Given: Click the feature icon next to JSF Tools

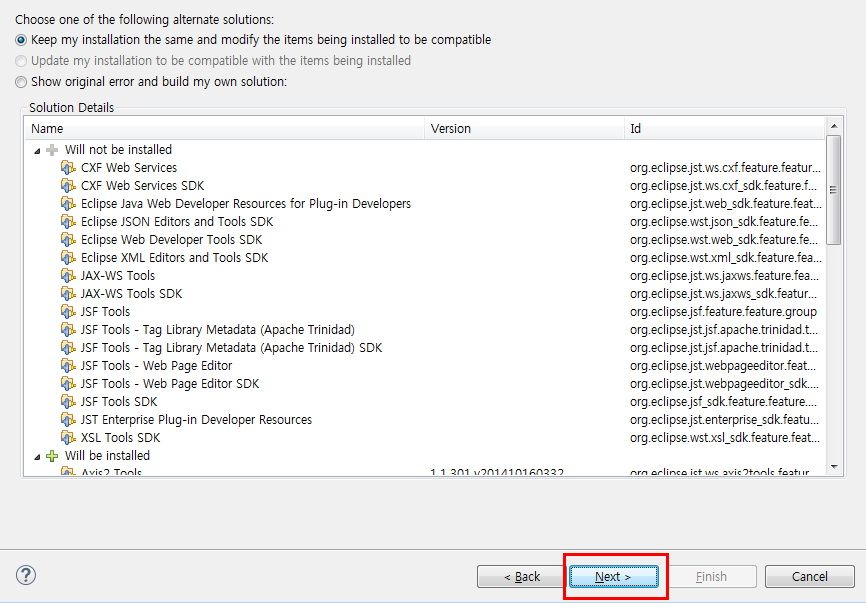Looking at the screenshot, I should click(x=68, y=311).
